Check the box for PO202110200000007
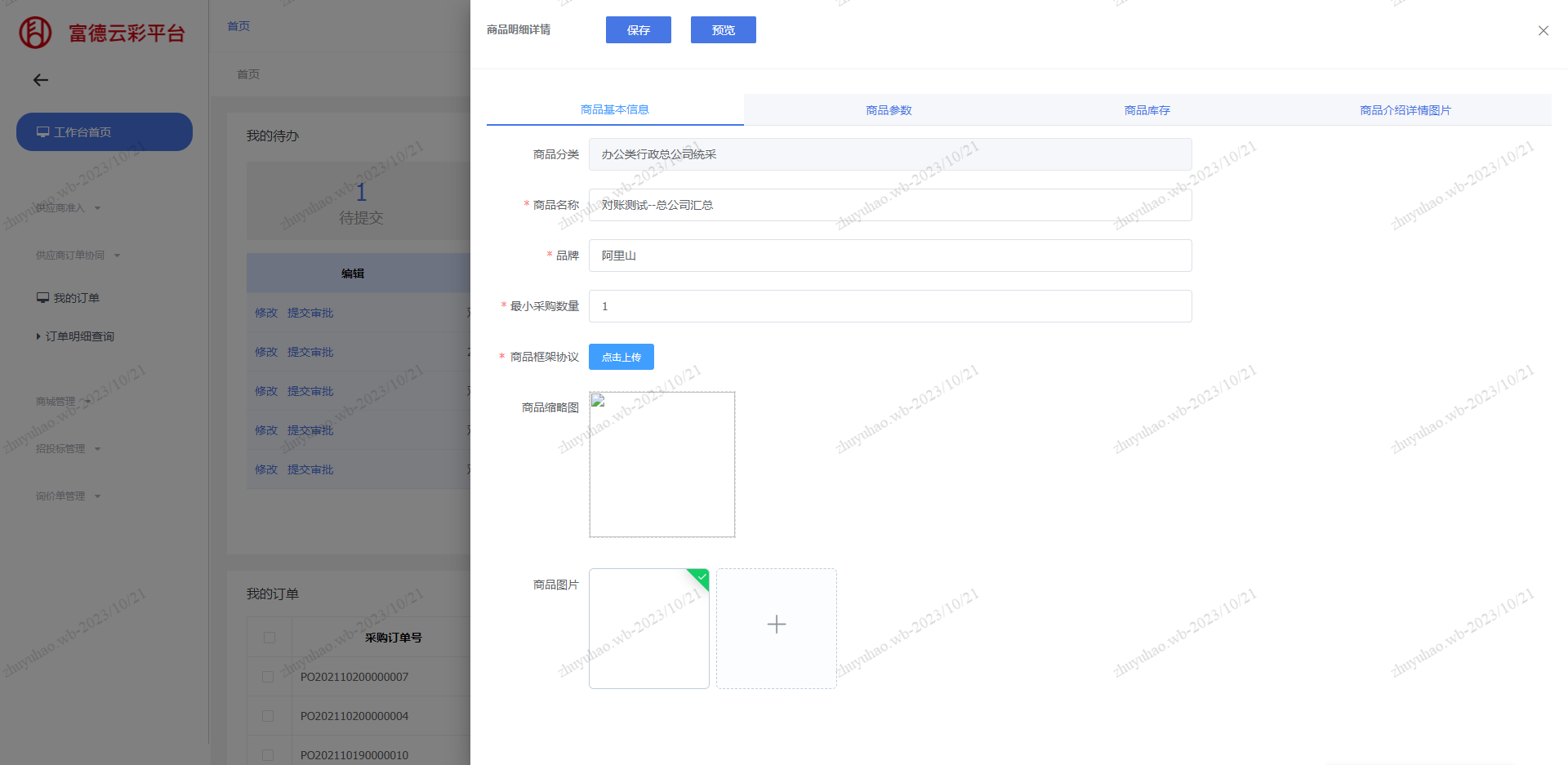Image resolution: width=1568 pixels, height=765 pixels. 268,677
